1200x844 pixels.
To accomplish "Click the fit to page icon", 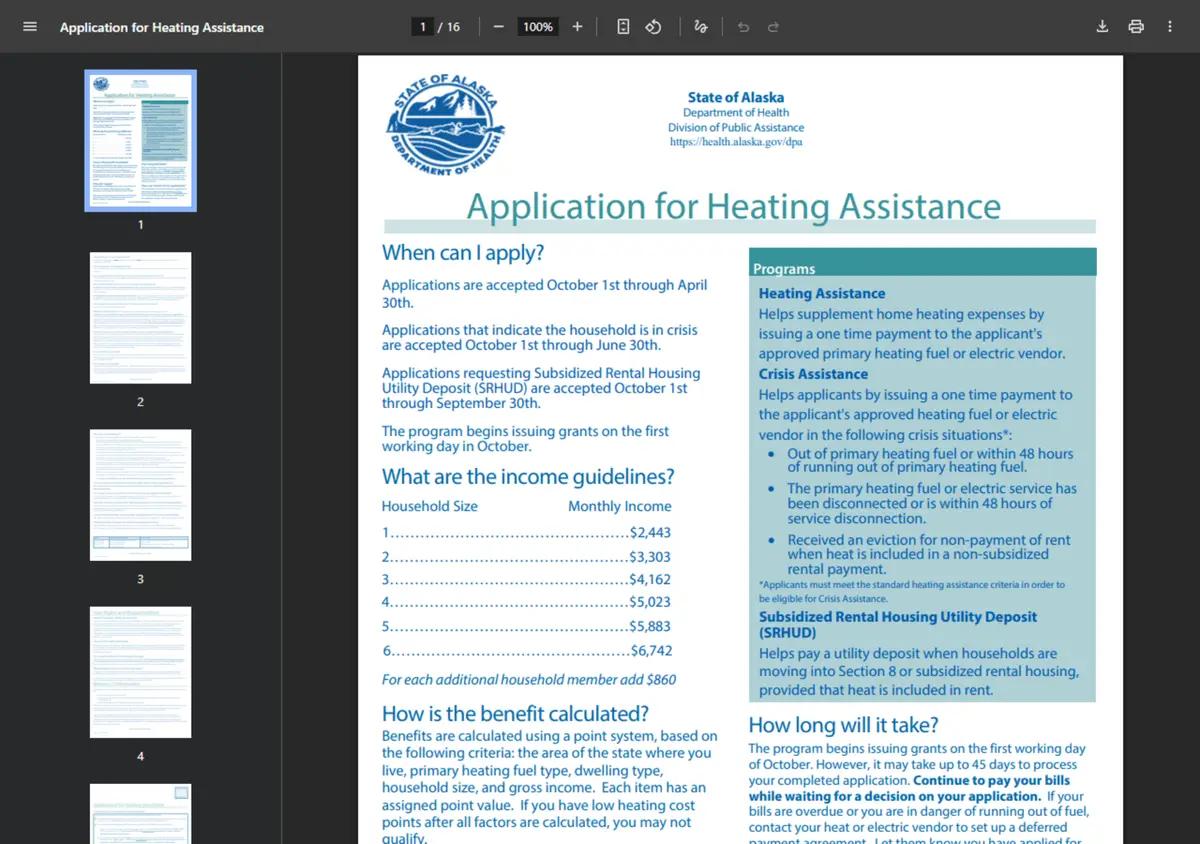I will 623,27.
